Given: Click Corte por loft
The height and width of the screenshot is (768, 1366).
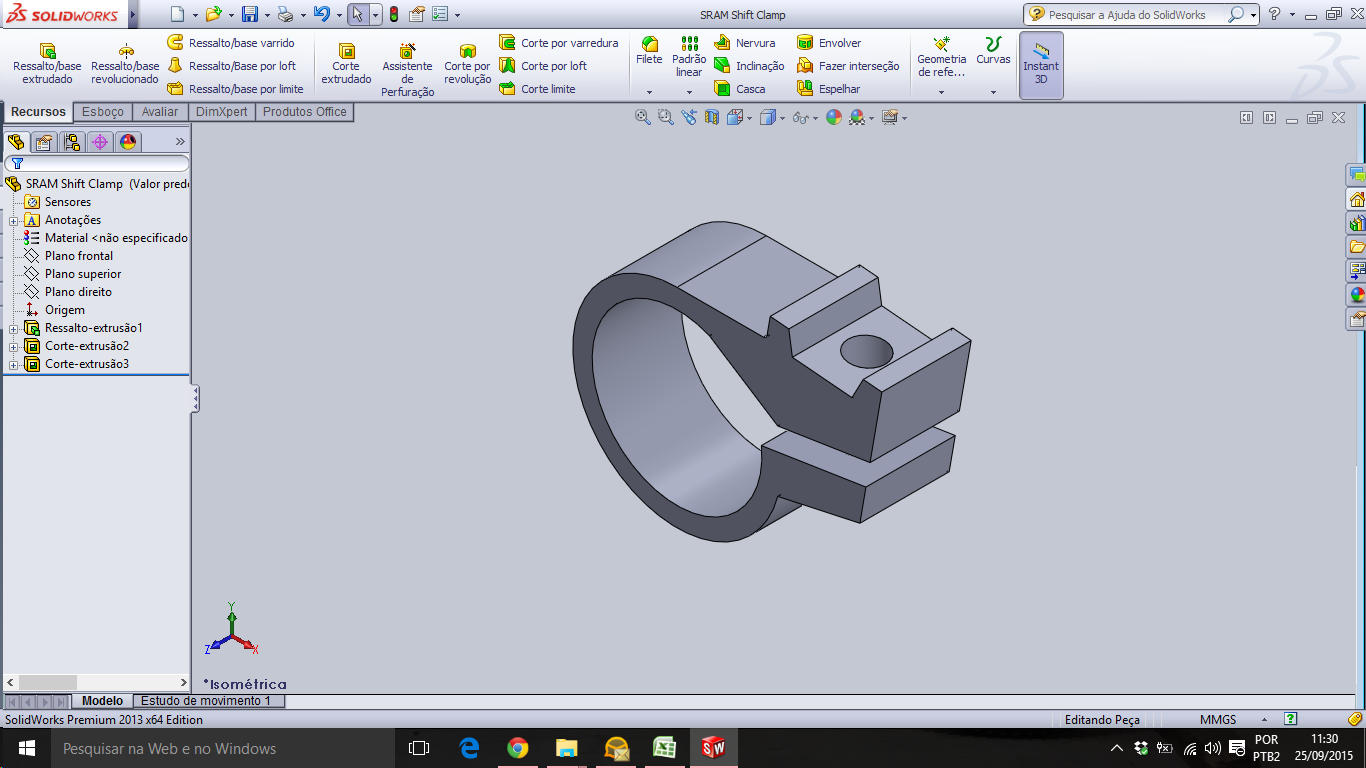Looking at the screenshot, I should coord(543,66).
